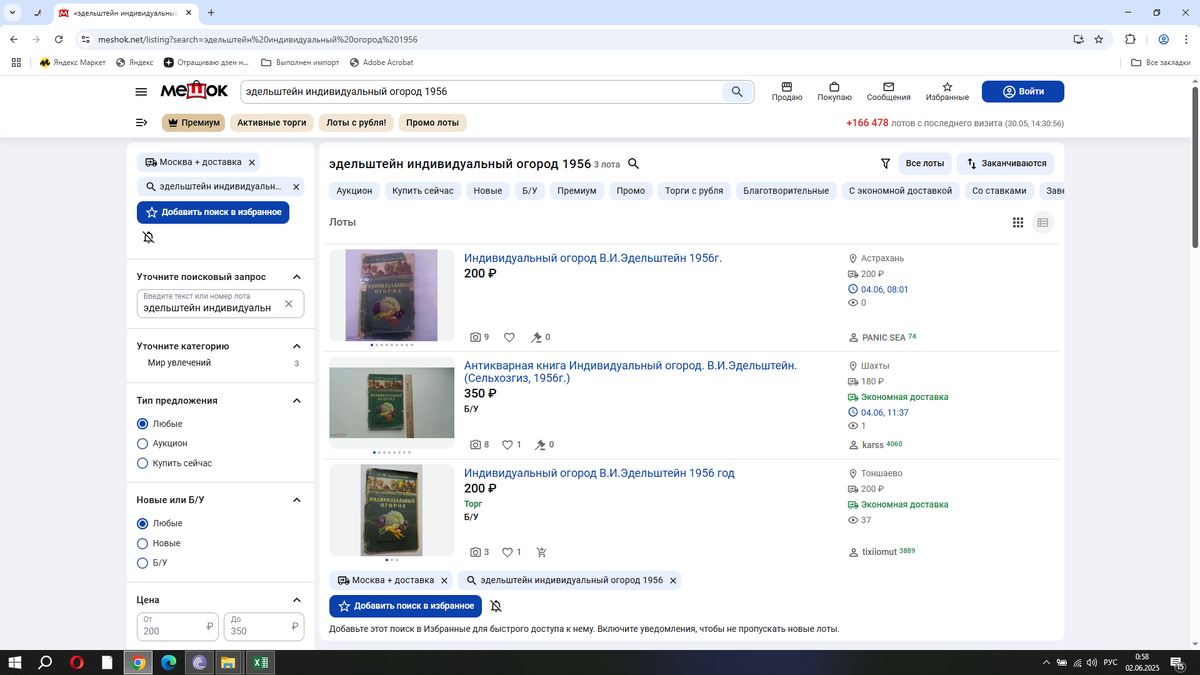Screen dimensions: 1200x675
Task: Click the browser bookmark star icon
Action: click(x=1099, y=39)
